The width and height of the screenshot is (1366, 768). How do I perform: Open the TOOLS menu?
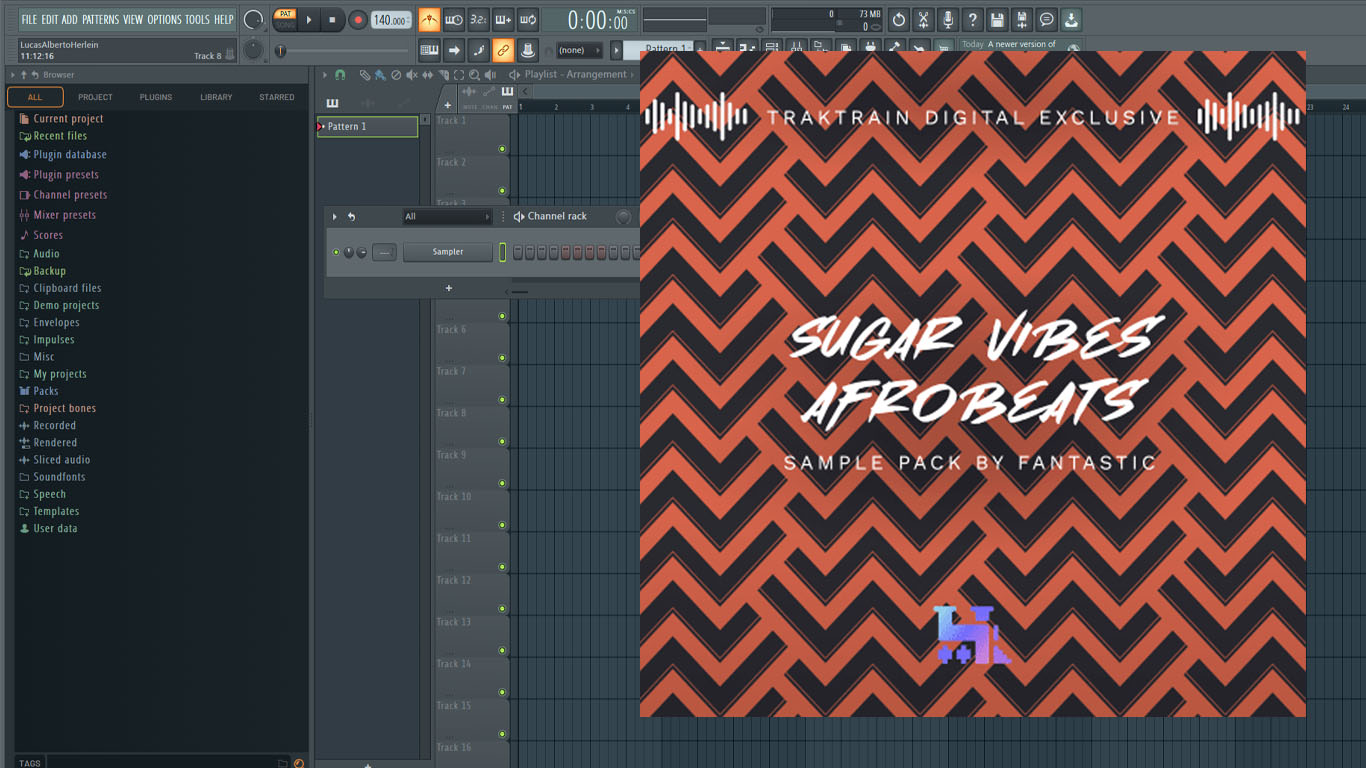pos(197,19)
